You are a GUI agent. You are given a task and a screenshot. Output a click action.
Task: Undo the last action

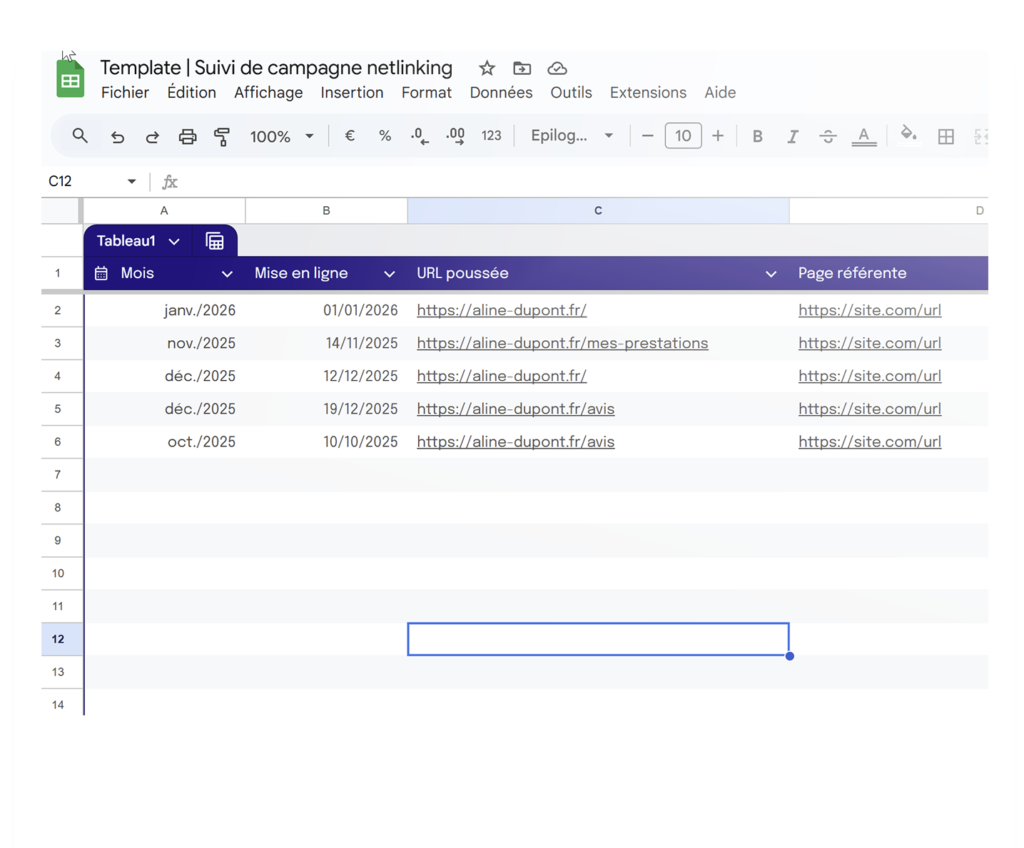coord(117,137)
